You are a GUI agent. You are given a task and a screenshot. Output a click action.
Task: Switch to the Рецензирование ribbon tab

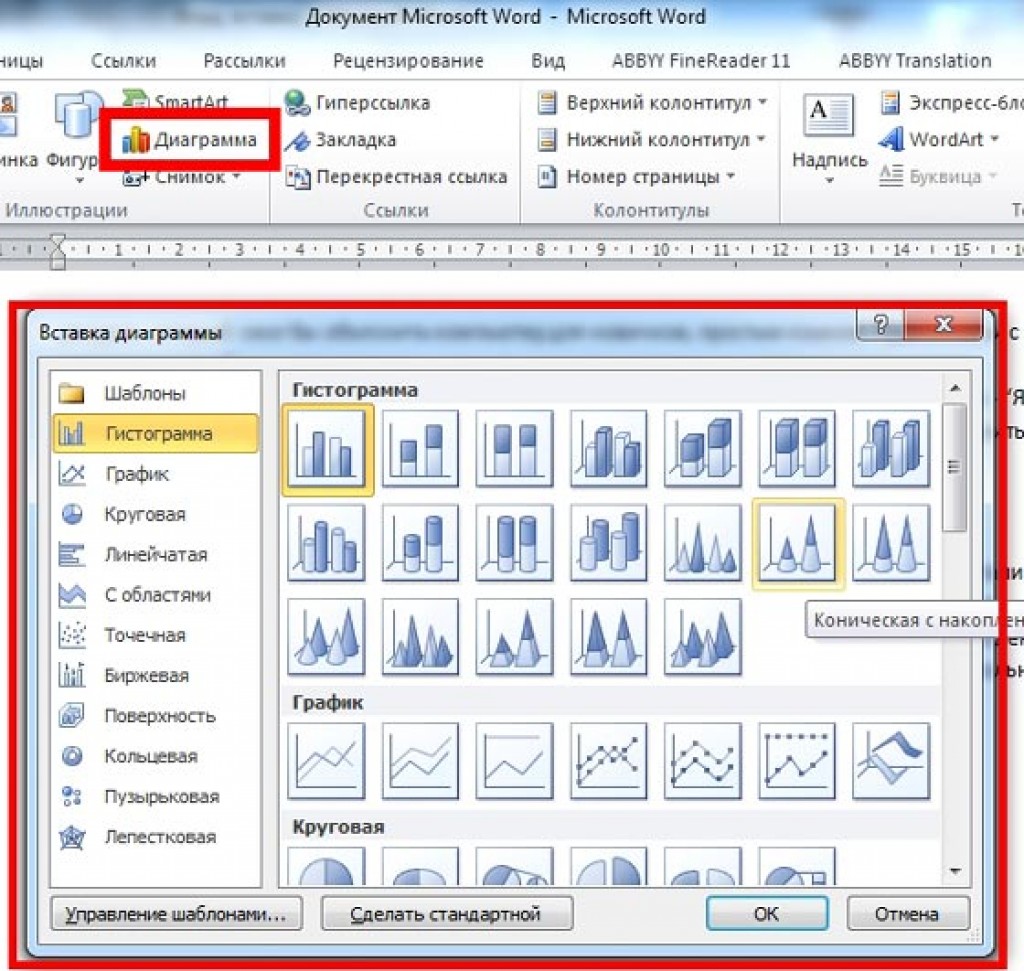coord(408,61)
